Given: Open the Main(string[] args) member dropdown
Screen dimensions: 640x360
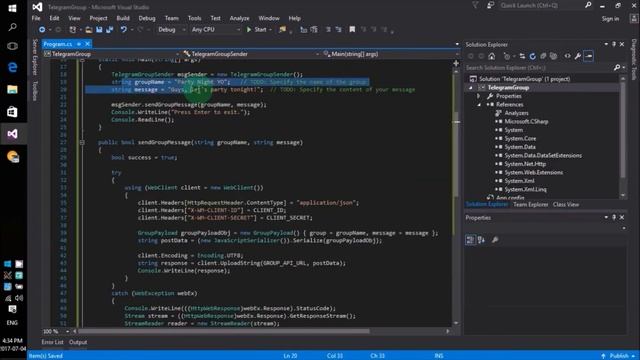Looking at the screenshot, I should 390,54.
